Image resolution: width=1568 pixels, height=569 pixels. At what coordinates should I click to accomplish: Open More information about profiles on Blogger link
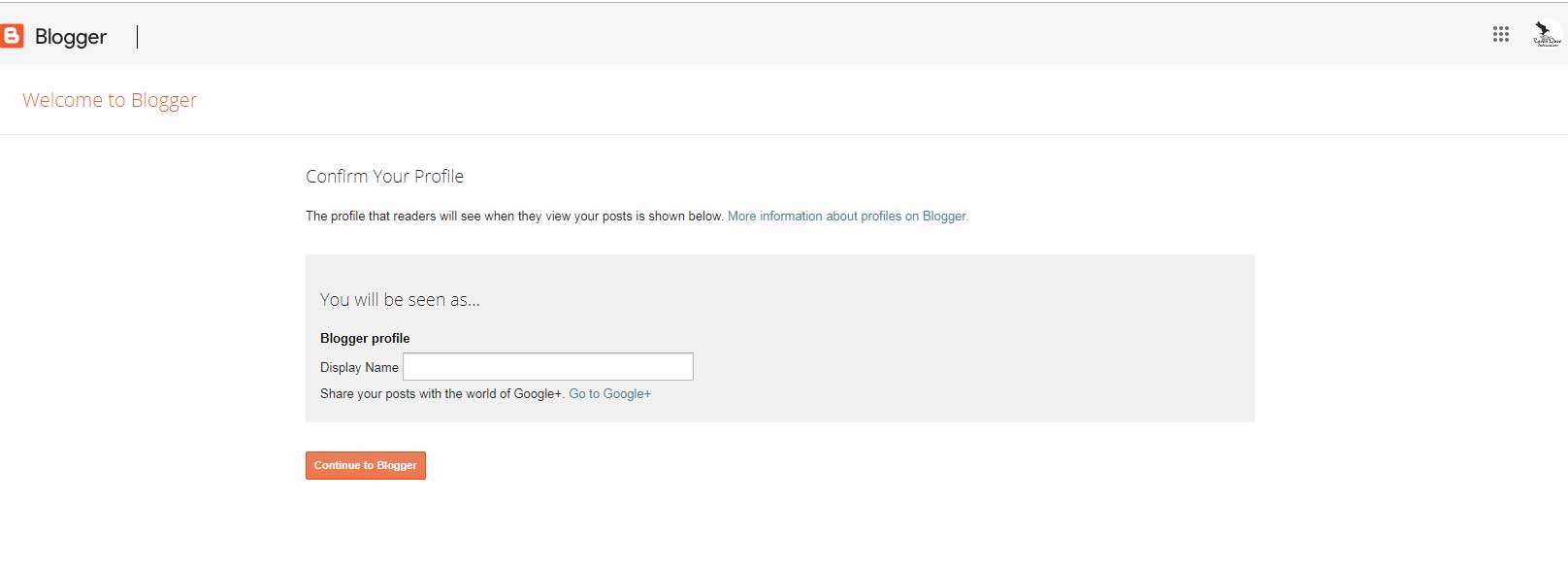(848, 216)
